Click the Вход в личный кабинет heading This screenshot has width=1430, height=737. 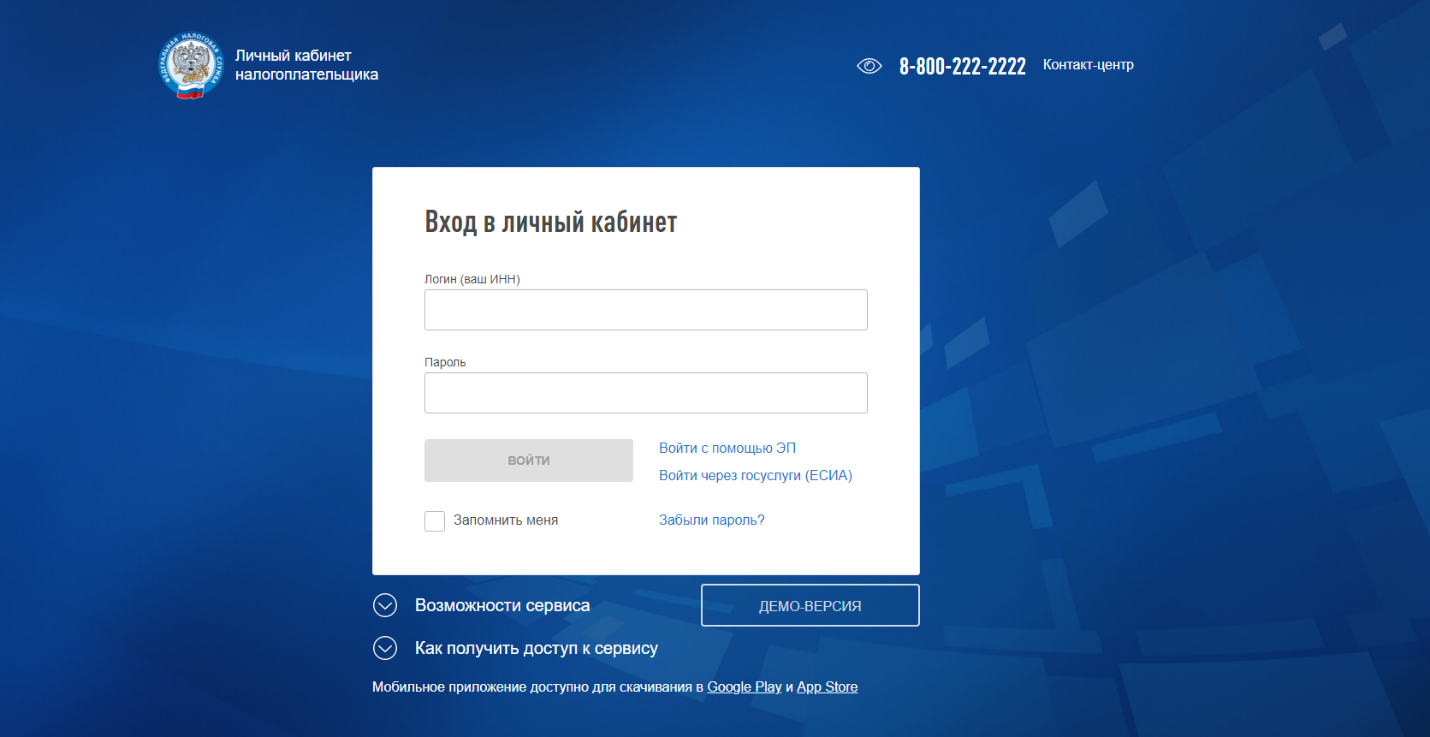click(551, 222)
